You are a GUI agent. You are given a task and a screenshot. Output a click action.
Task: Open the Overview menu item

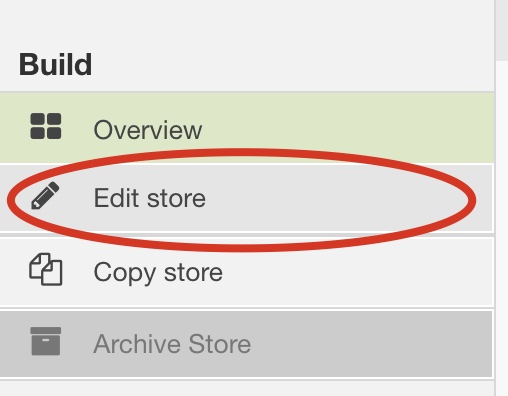pos(247,128)
